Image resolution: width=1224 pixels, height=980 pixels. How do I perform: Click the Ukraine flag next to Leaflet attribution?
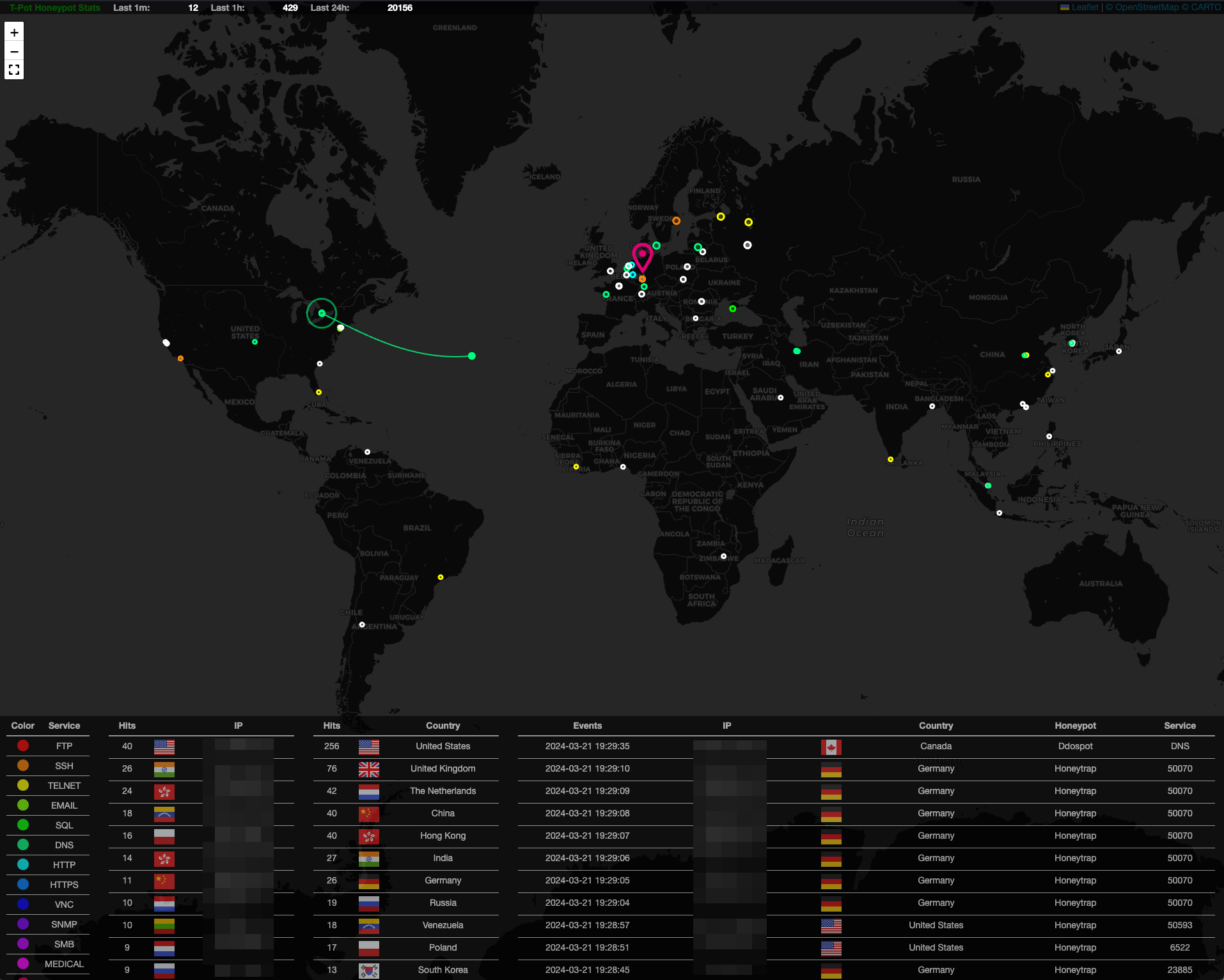1063,7
